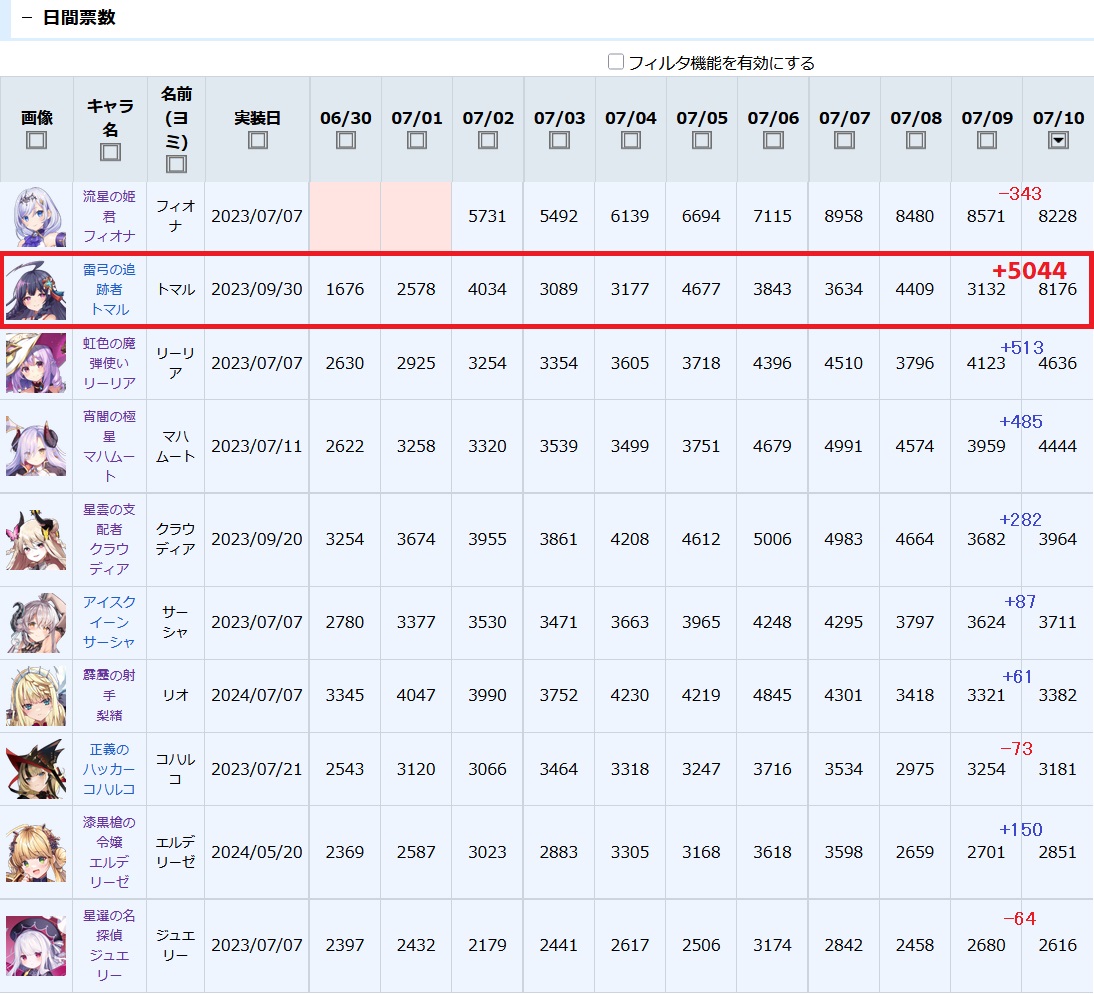This screenshot has width=1094, height=994.
Task: Open the sort box under キャラ名 header
Action: point(110,152)
